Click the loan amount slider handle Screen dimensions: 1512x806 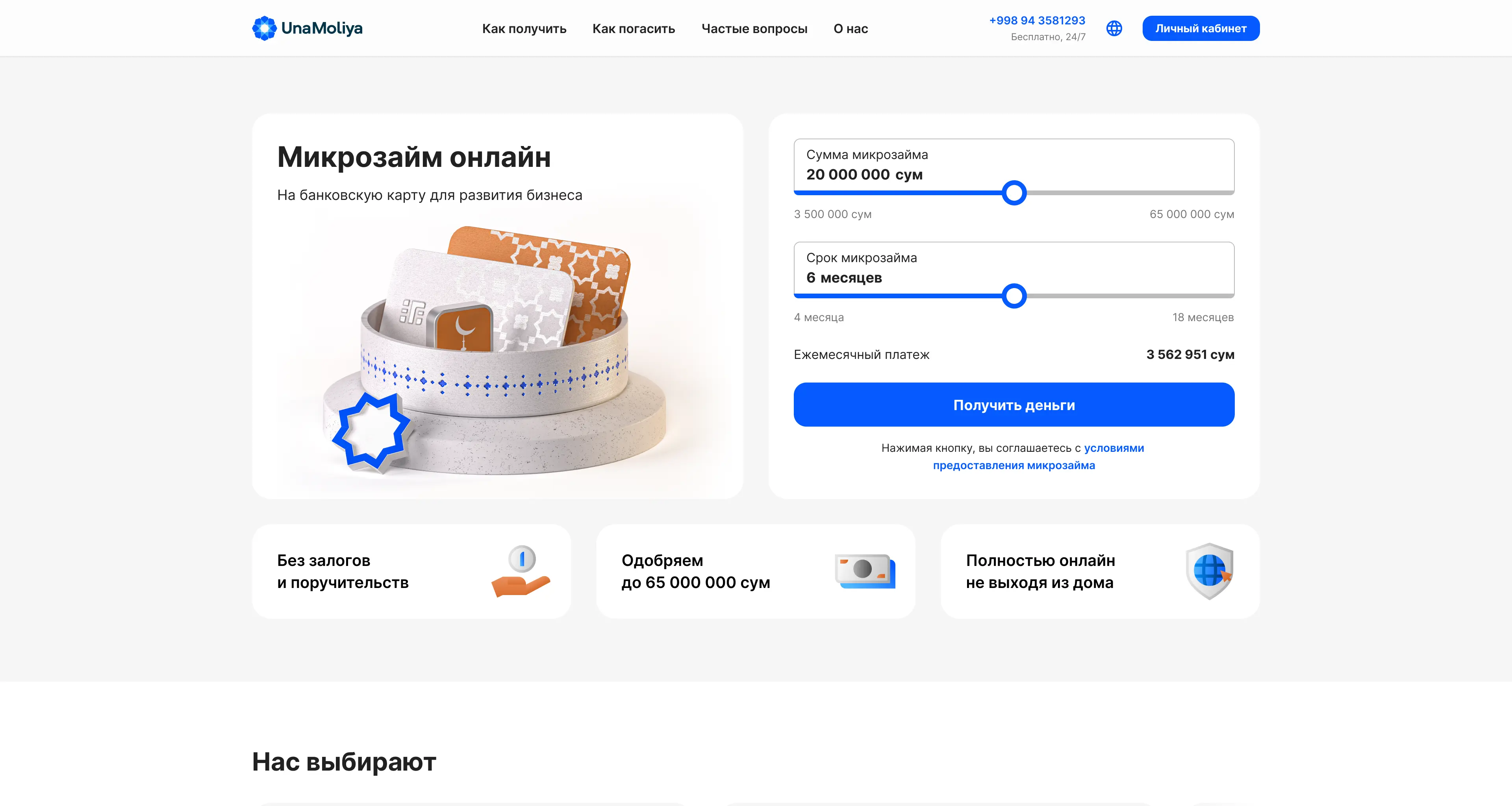click(1014, 193)
